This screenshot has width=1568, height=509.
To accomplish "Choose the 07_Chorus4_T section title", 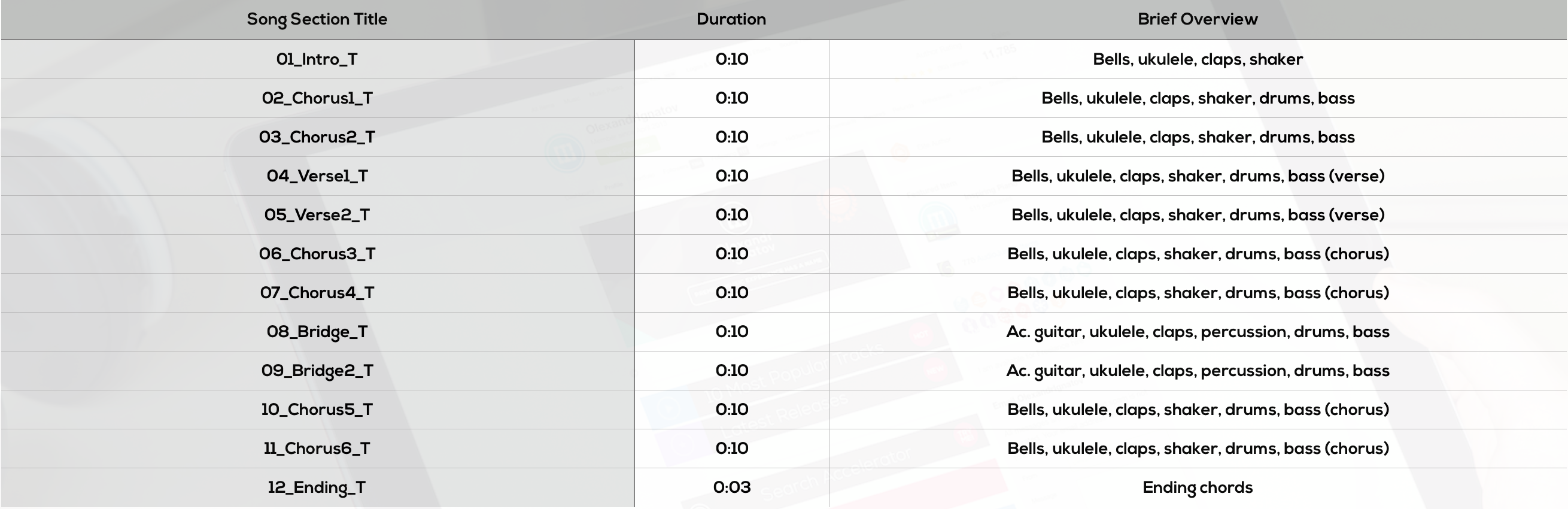I will pos(317,293).
